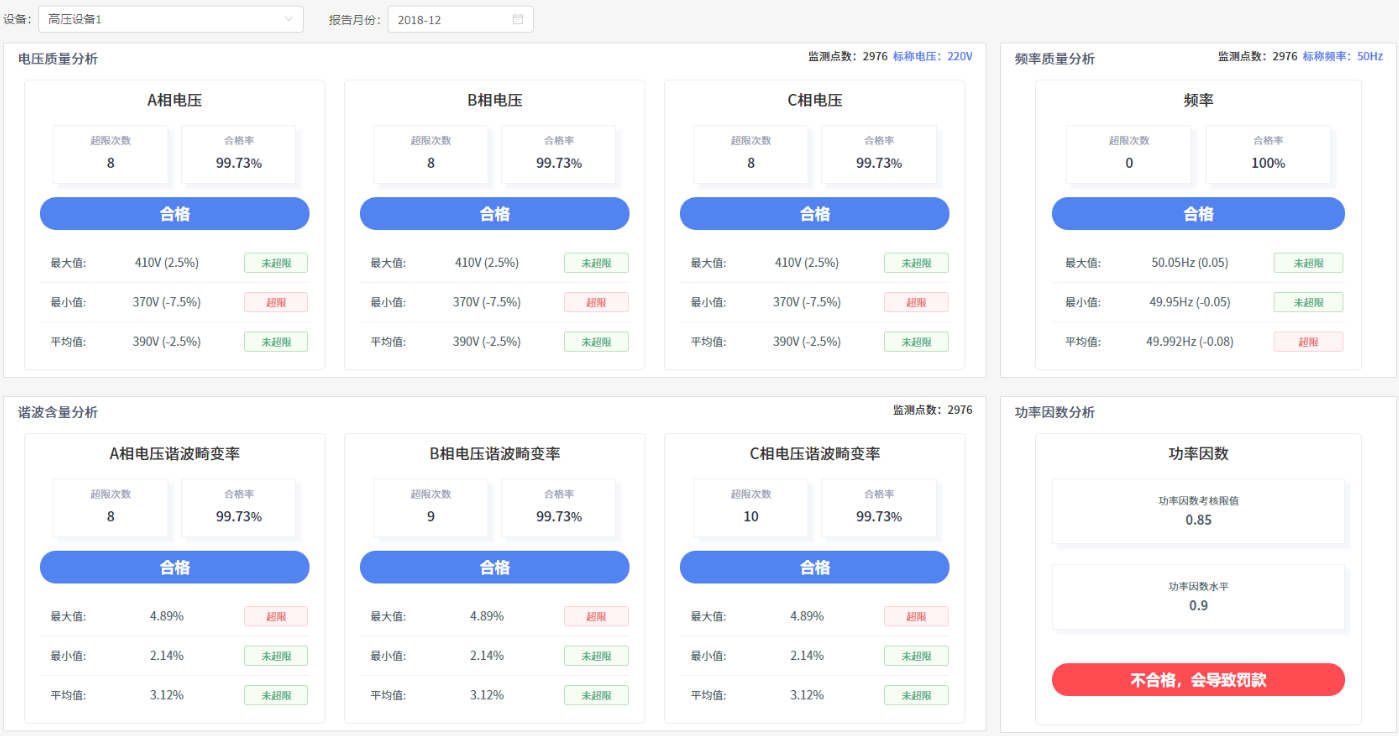Click the calendar icon in month picker

(x=518, y=19)
